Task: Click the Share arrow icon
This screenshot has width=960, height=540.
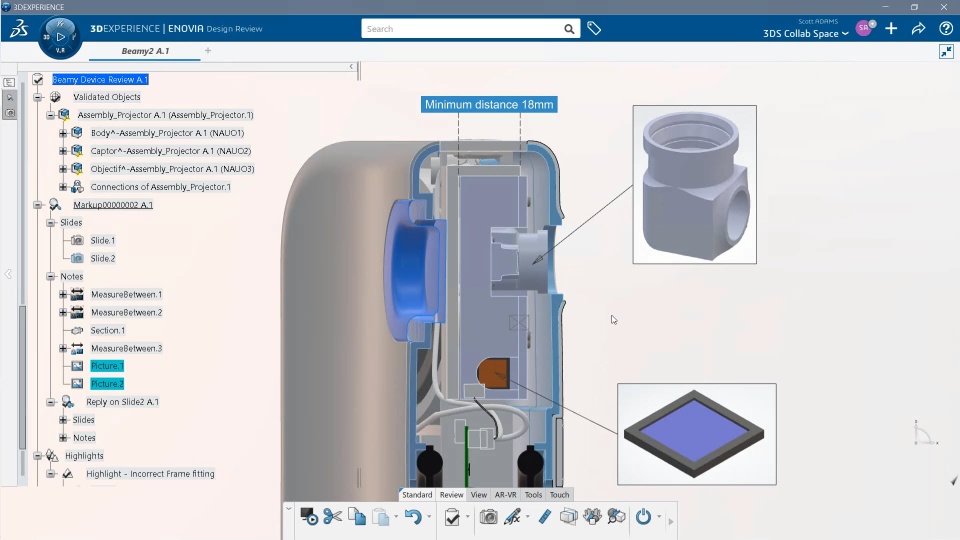Action: [918, 28]
